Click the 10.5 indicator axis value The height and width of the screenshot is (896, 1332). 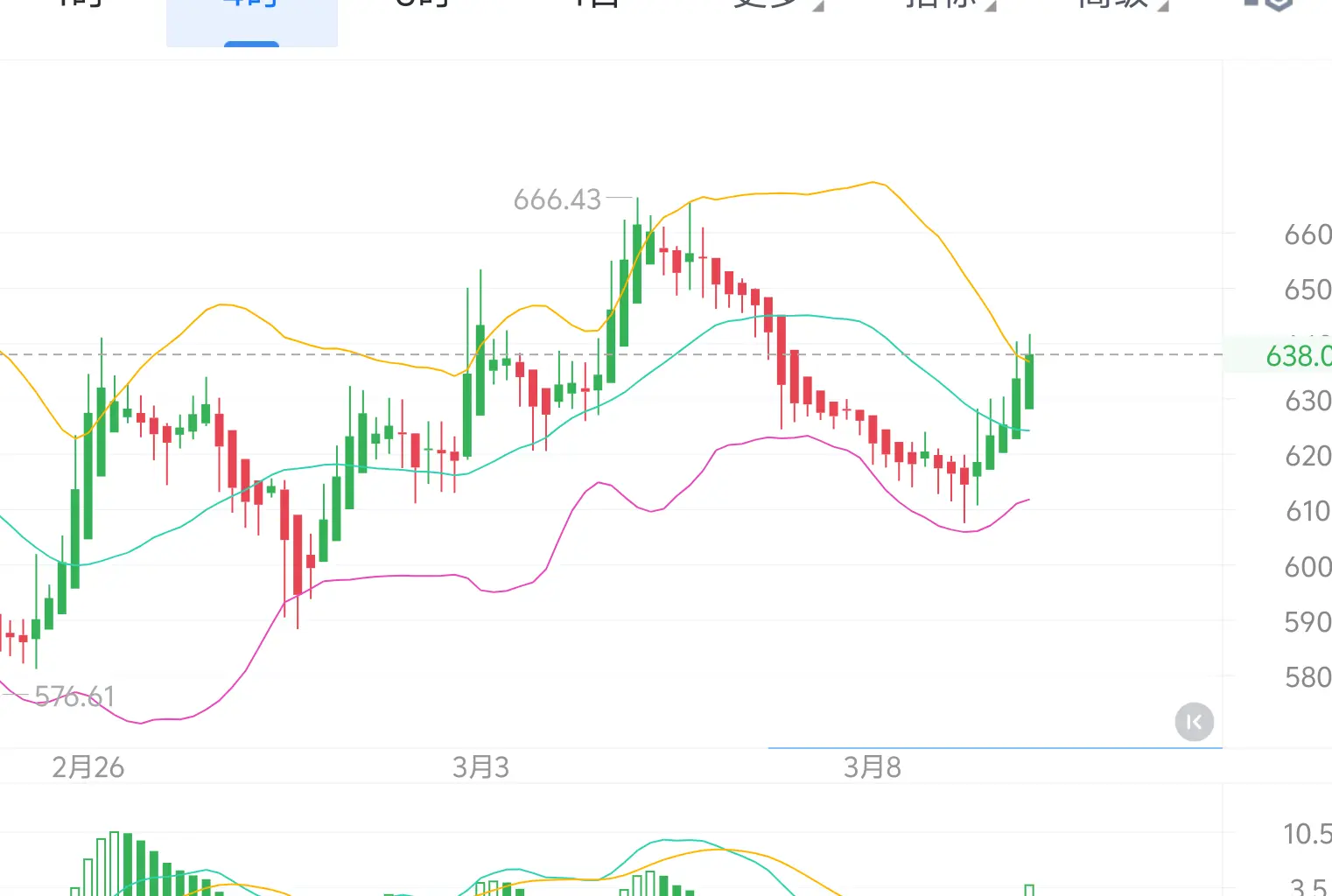point(1307,834)
